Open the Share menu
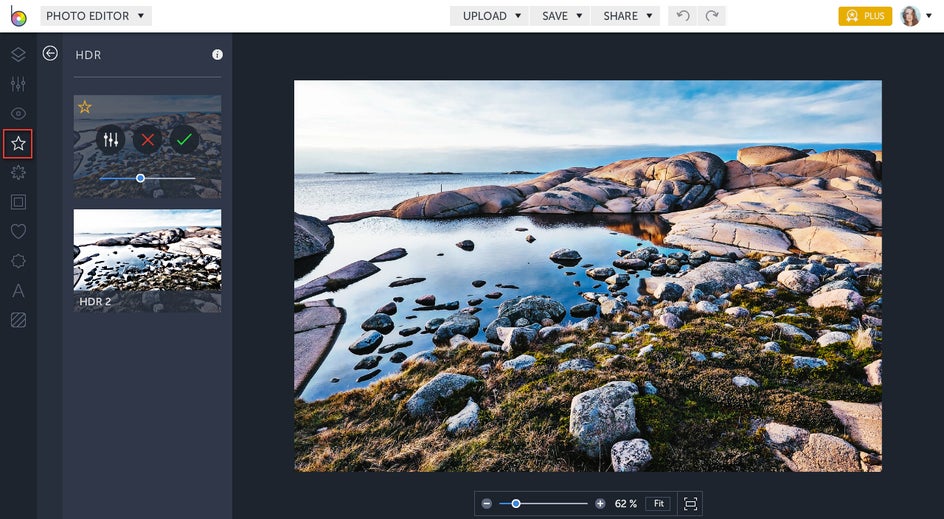 coord(627,16)
